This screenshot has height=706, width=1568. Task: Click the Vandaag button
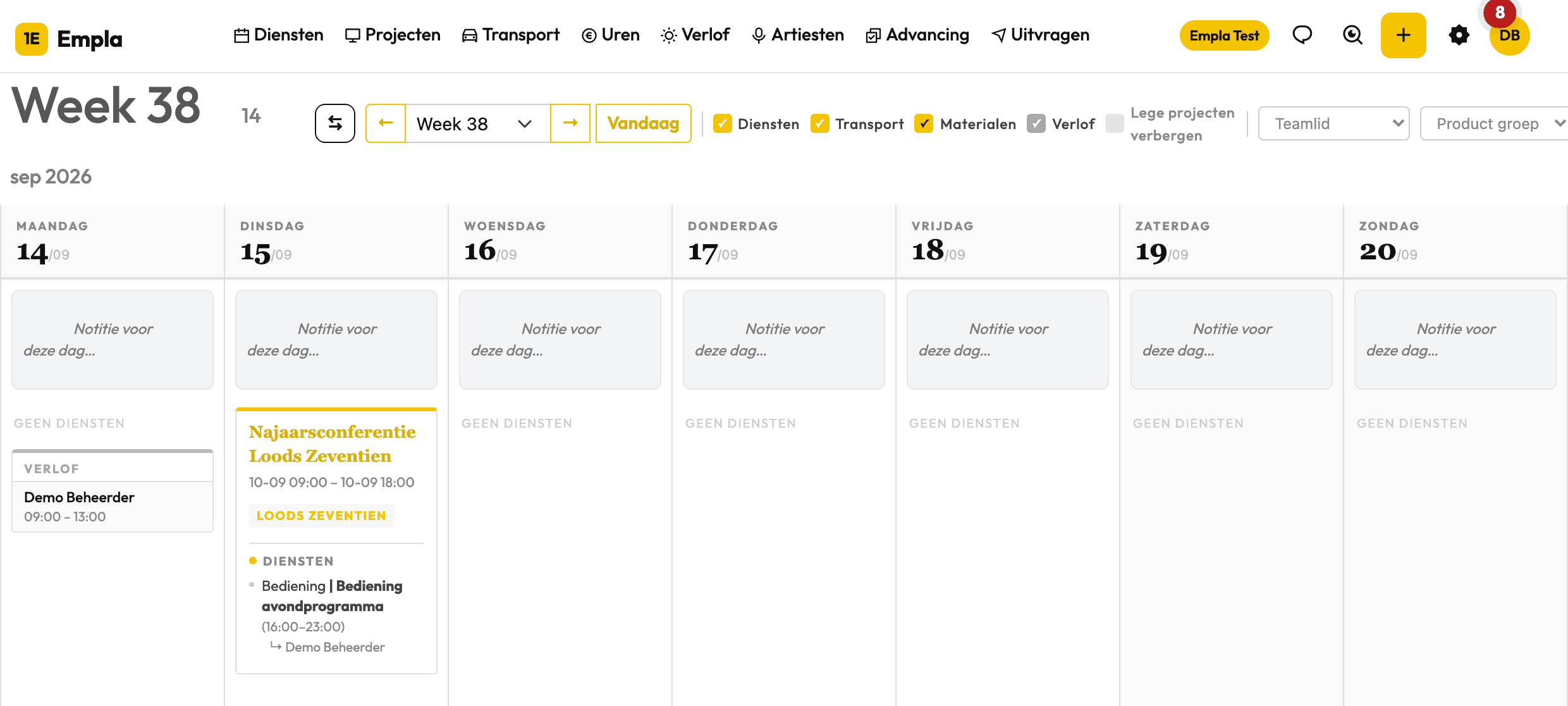coord(644,123)
